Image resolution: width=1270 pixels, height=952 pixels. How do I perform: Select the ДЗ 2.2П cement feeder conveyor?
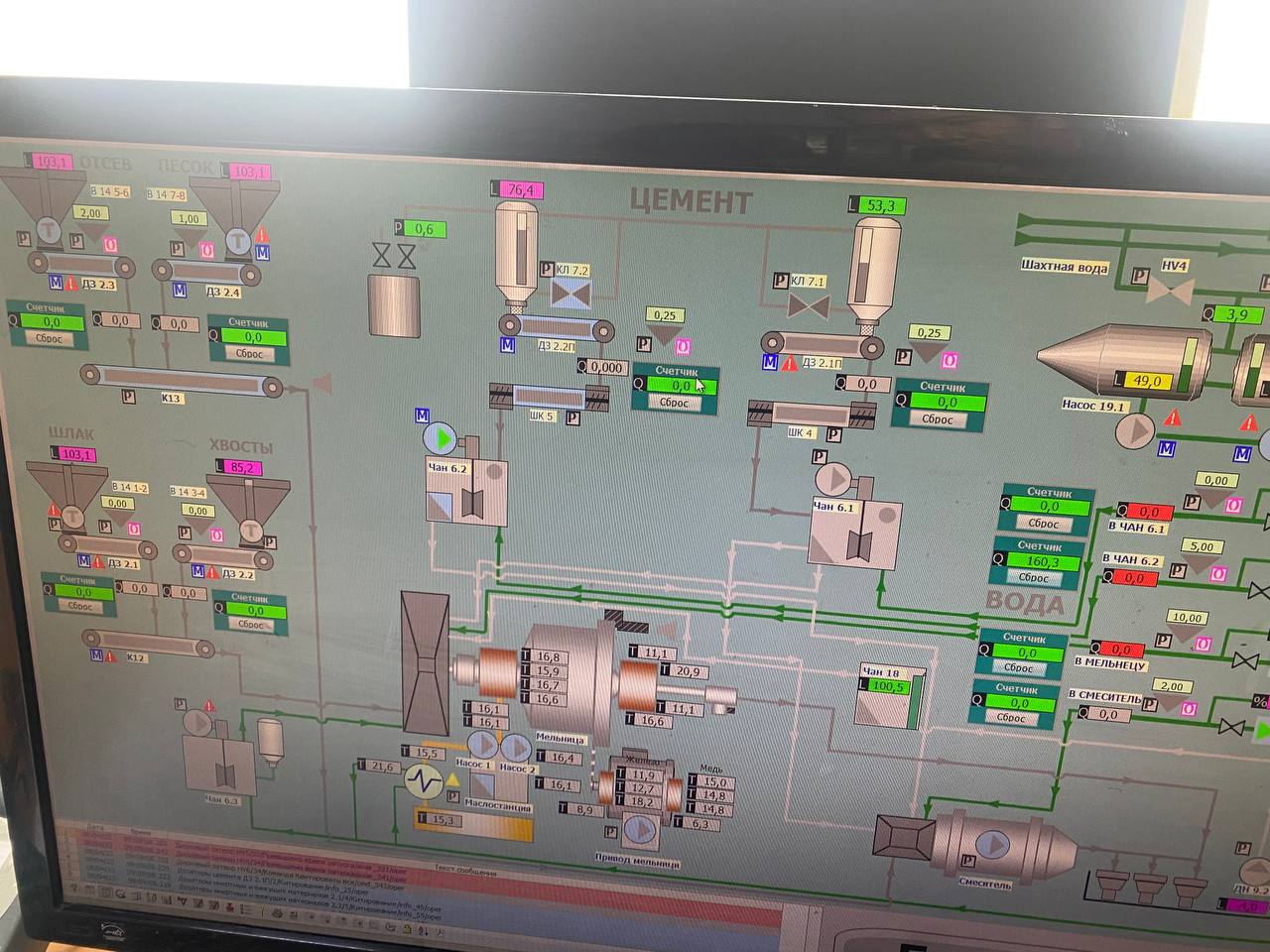click(557, 326)
